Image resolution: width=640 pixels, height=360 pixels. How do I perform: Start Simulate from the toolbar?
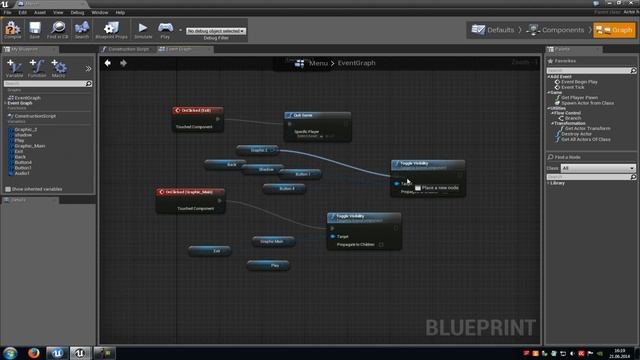[143, 30]
